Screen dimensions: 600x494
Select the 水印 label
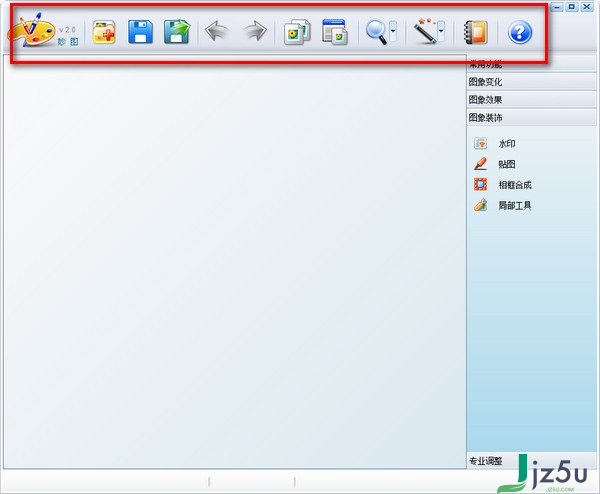point(507,144)
